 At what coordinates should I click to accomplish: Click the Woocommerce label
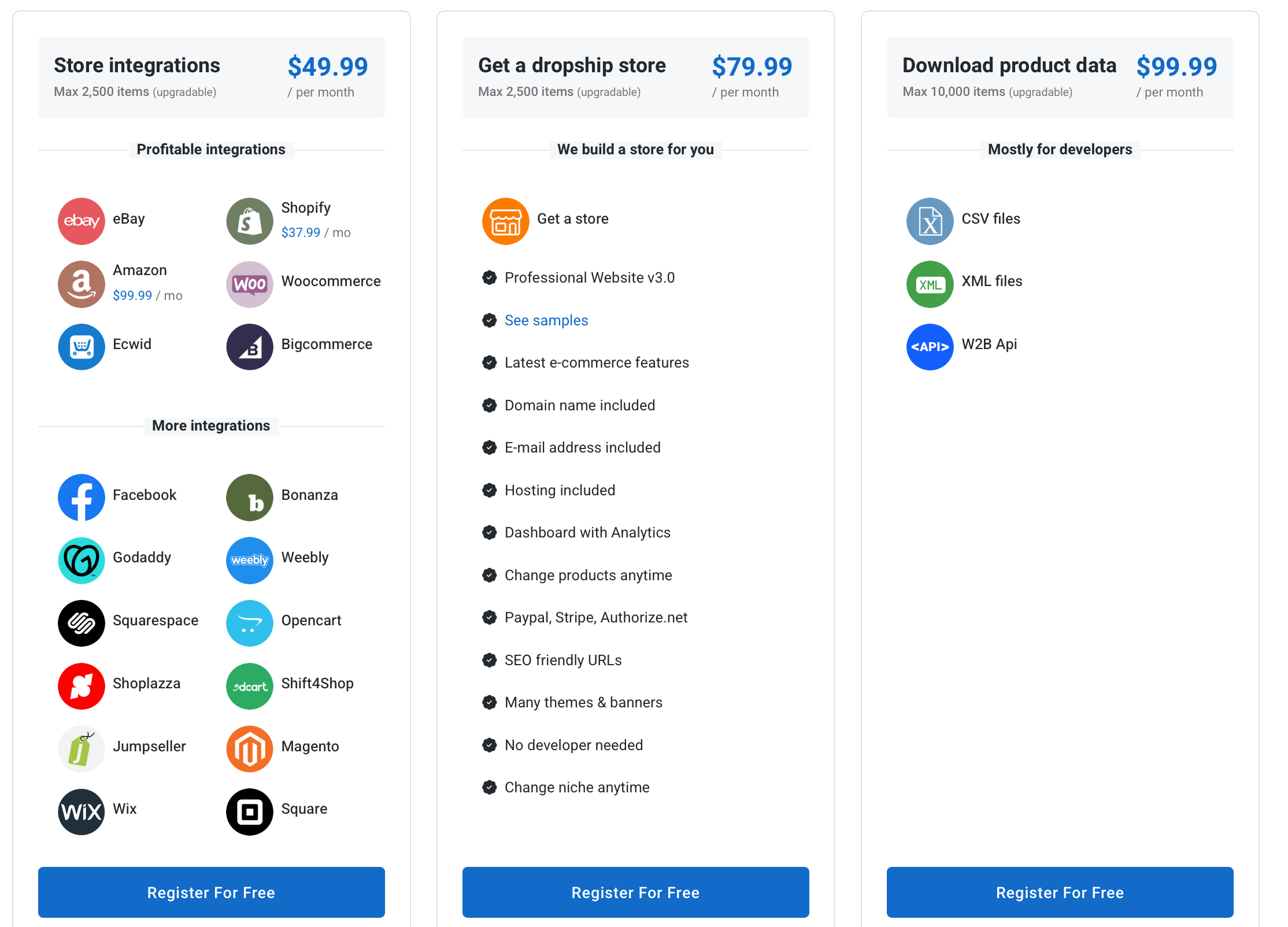click(x=331, y=281)
